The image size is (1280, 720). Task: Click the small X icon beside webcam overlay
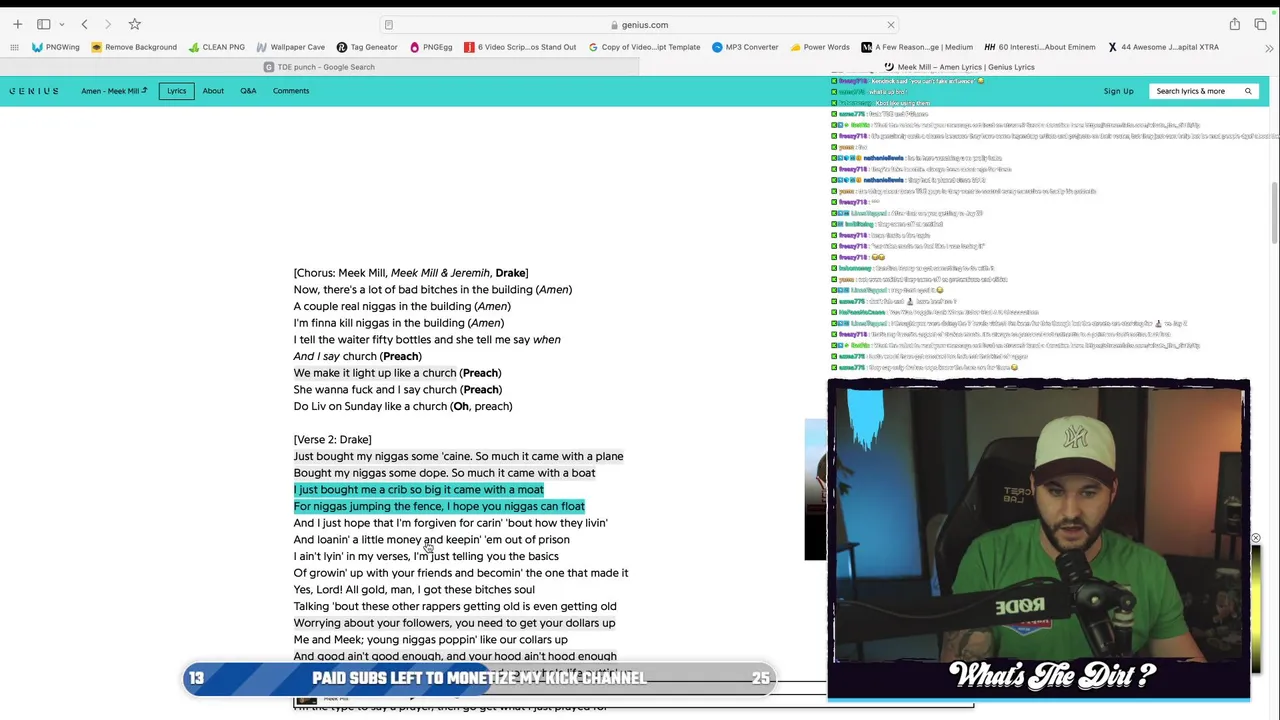pos(1256,539)
